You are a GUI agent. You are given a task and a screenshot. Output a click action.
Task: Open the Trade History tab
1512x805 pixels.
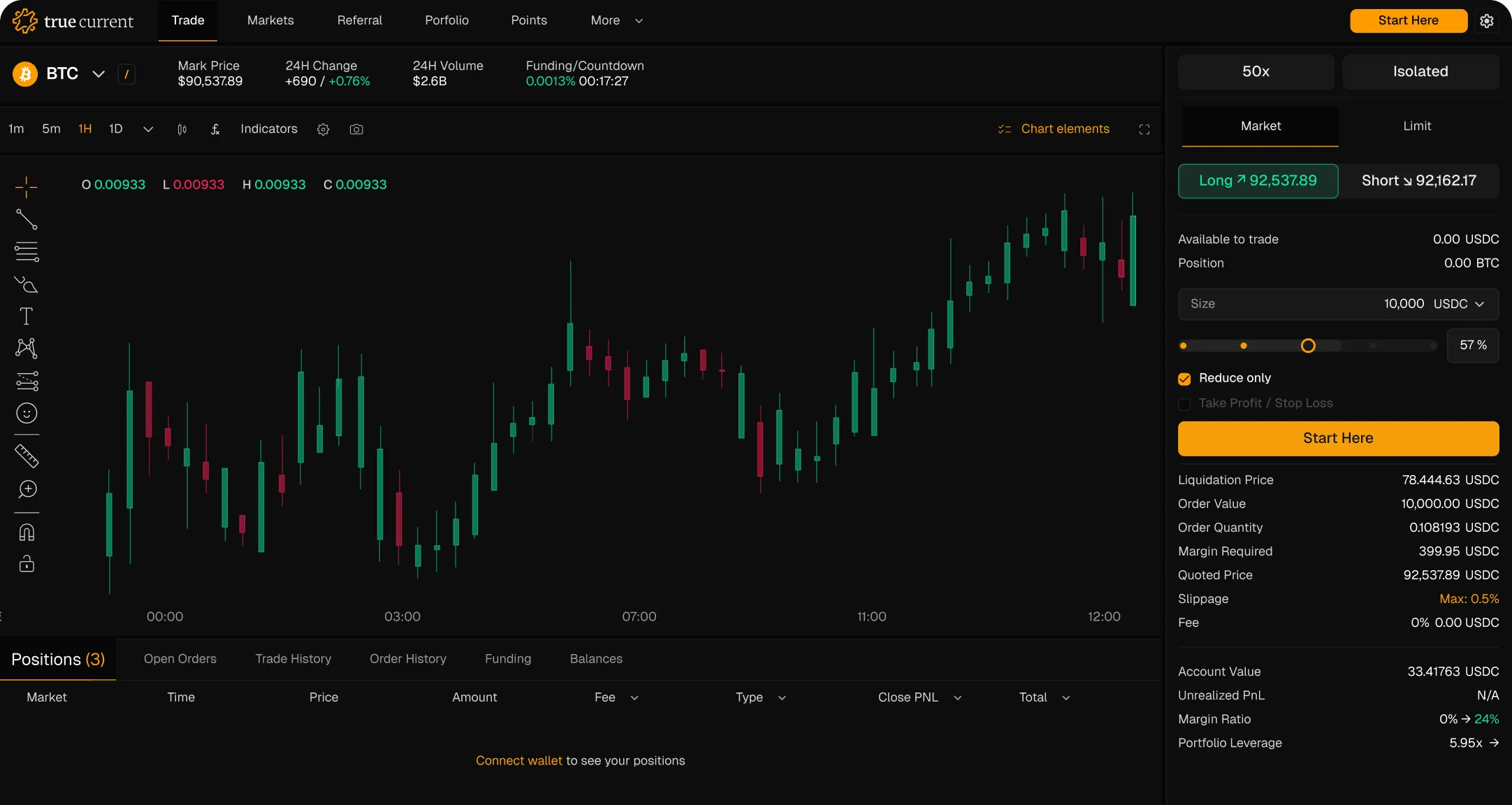pos(293,659)
